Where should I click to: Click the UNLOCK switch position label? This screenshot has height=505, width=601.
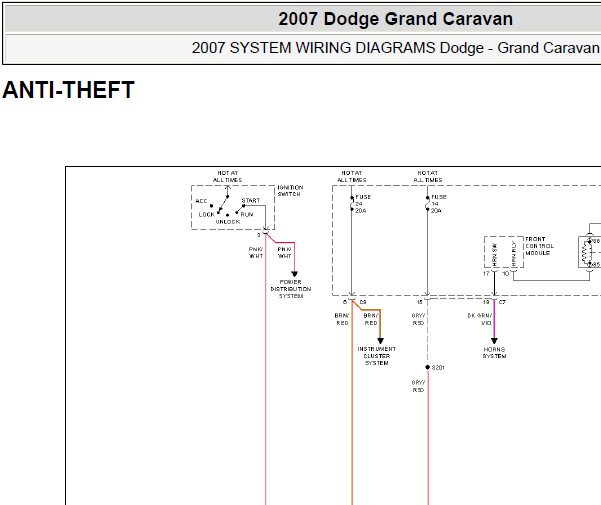pos(228,222)
